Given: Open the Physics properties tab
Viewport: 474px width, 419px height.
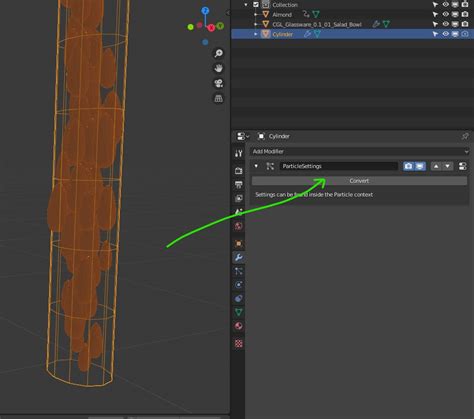Looking at the screenshot, I should [238, 285].
